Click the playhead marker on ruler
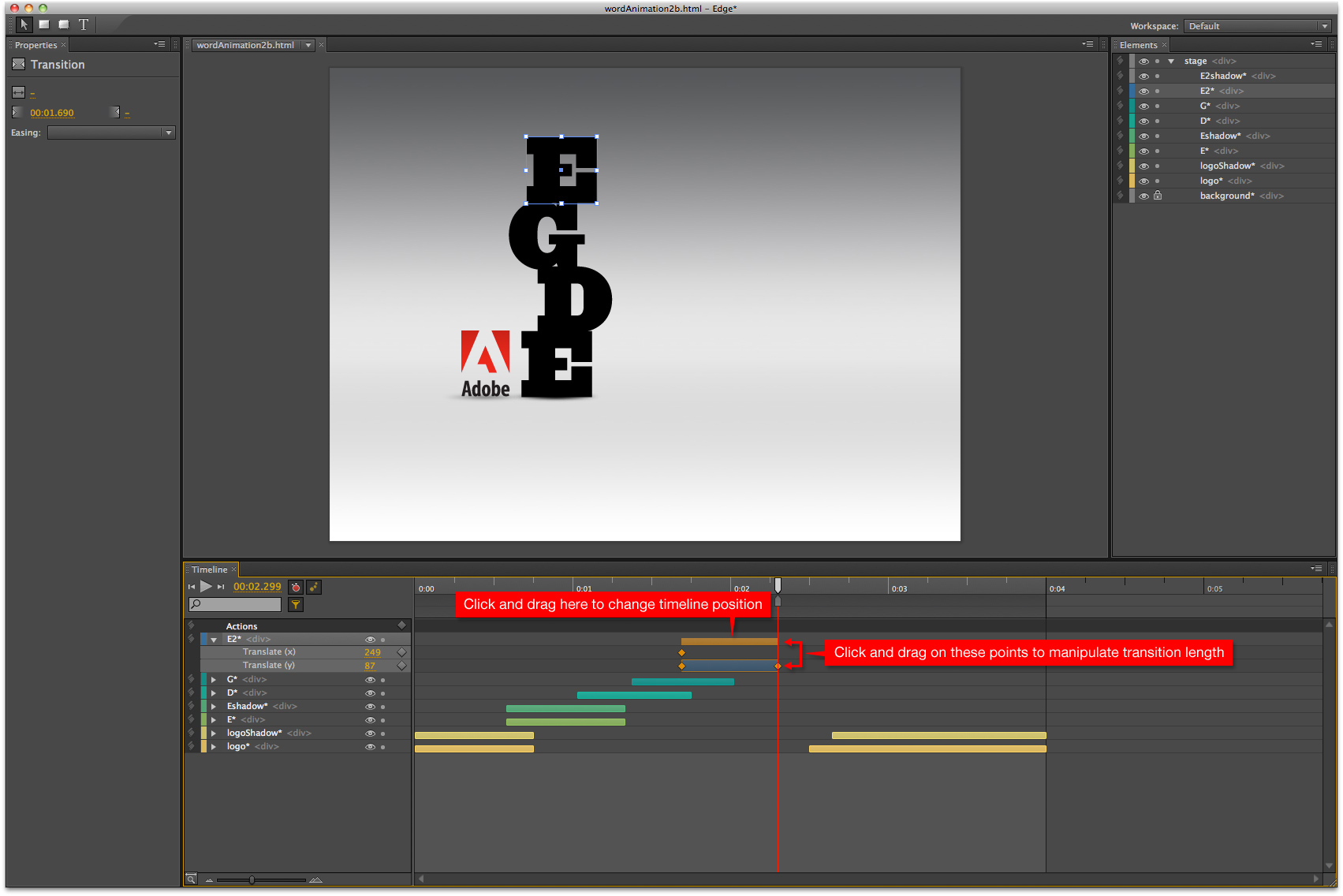The height and width of the screenshot is (896, 1343). (x=778, y=584)
